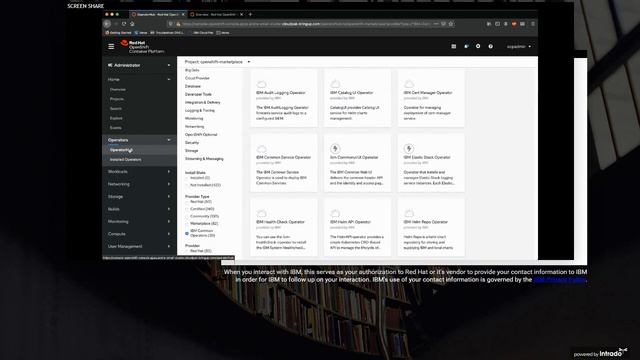Open Projects under Home
This screenshot has width=640, height=360.
[117, 99]
